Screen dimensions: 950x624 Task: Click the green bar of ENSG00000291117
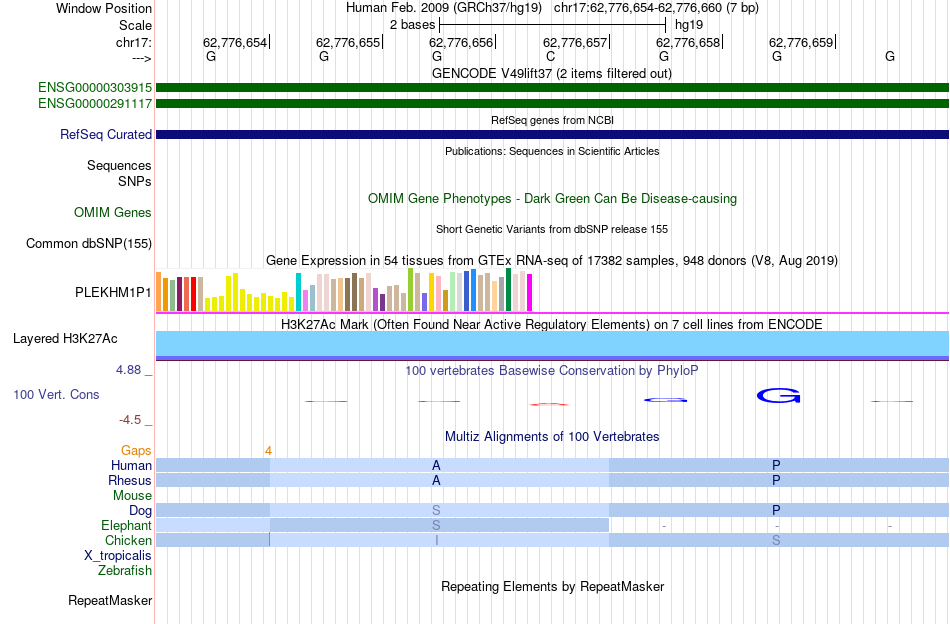coord(552,104)
